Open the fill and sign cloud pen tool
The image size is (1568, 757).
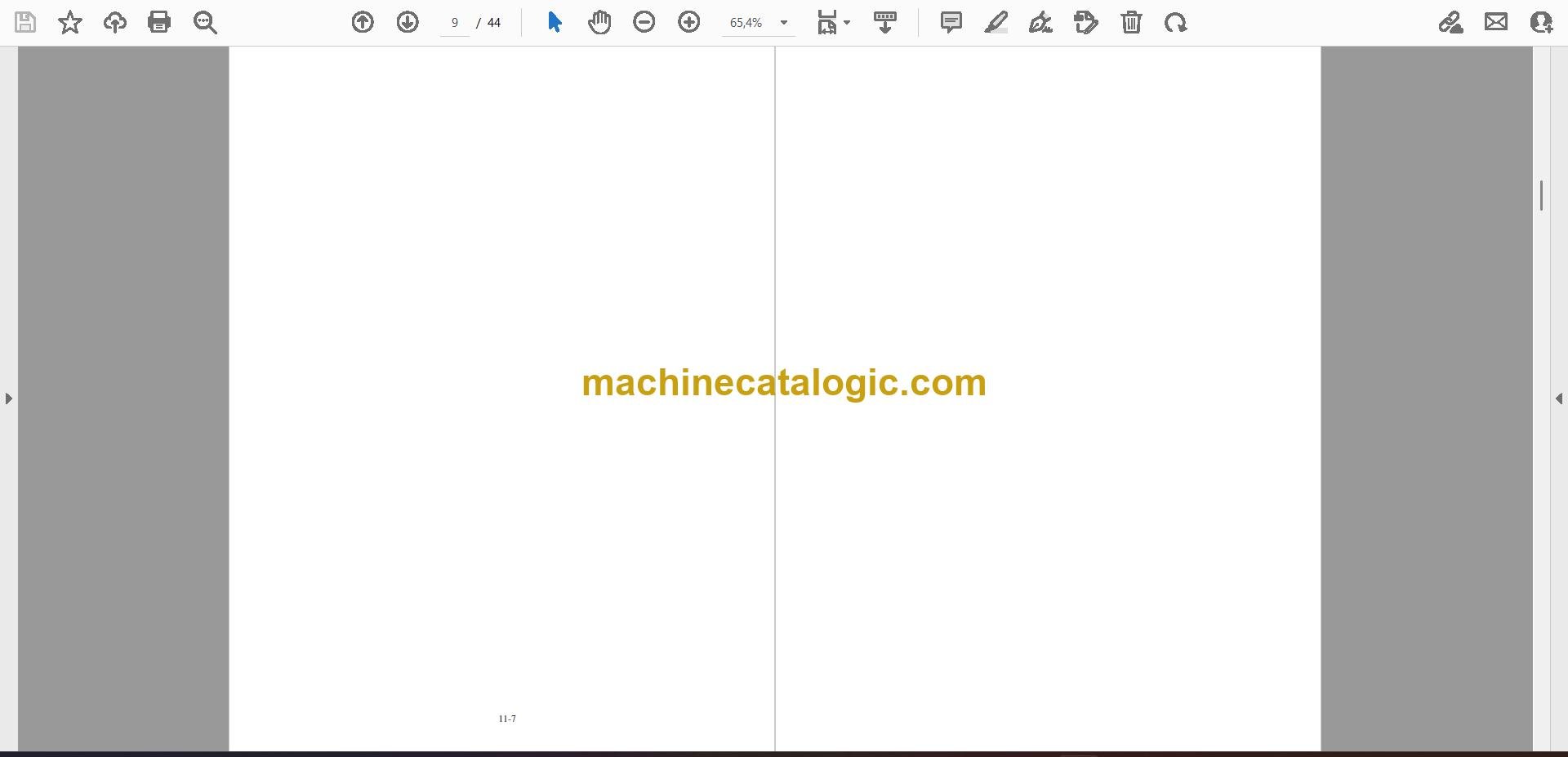[x=1451, y=22]
